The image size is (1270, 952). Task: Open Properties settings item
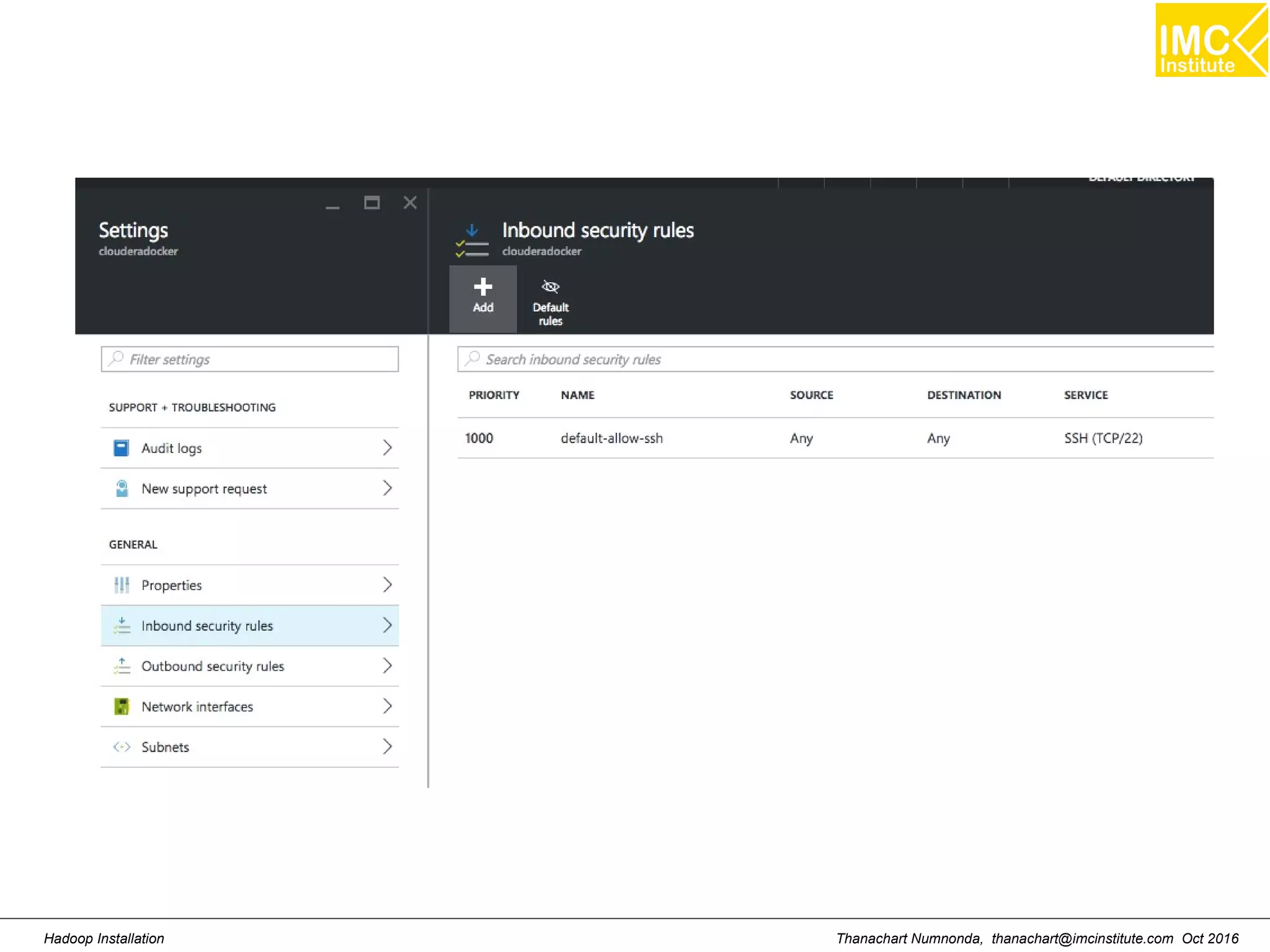[x=249, y=584]
